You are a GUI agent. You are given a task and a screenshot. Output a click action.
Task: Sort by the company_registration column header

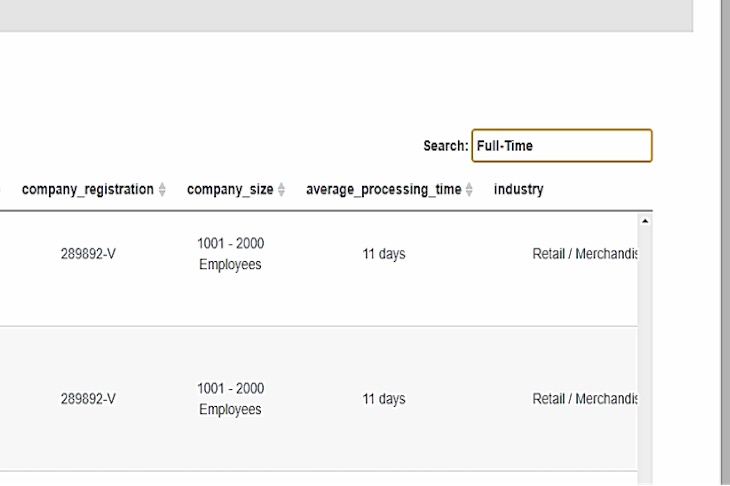pyautogui.click(x=88, y=189)
